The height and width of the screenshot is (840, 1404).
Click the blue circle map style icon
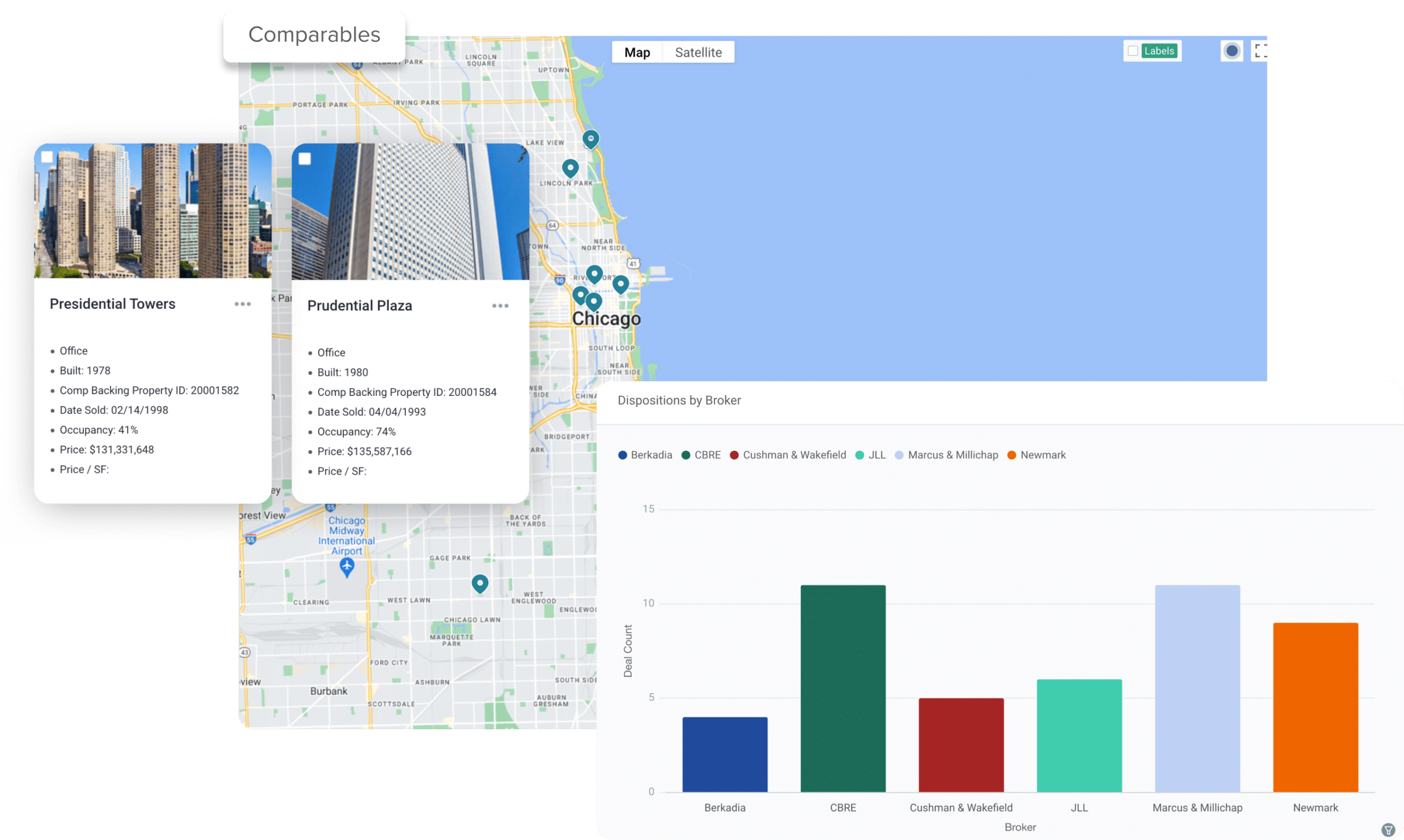point(1232,50)
